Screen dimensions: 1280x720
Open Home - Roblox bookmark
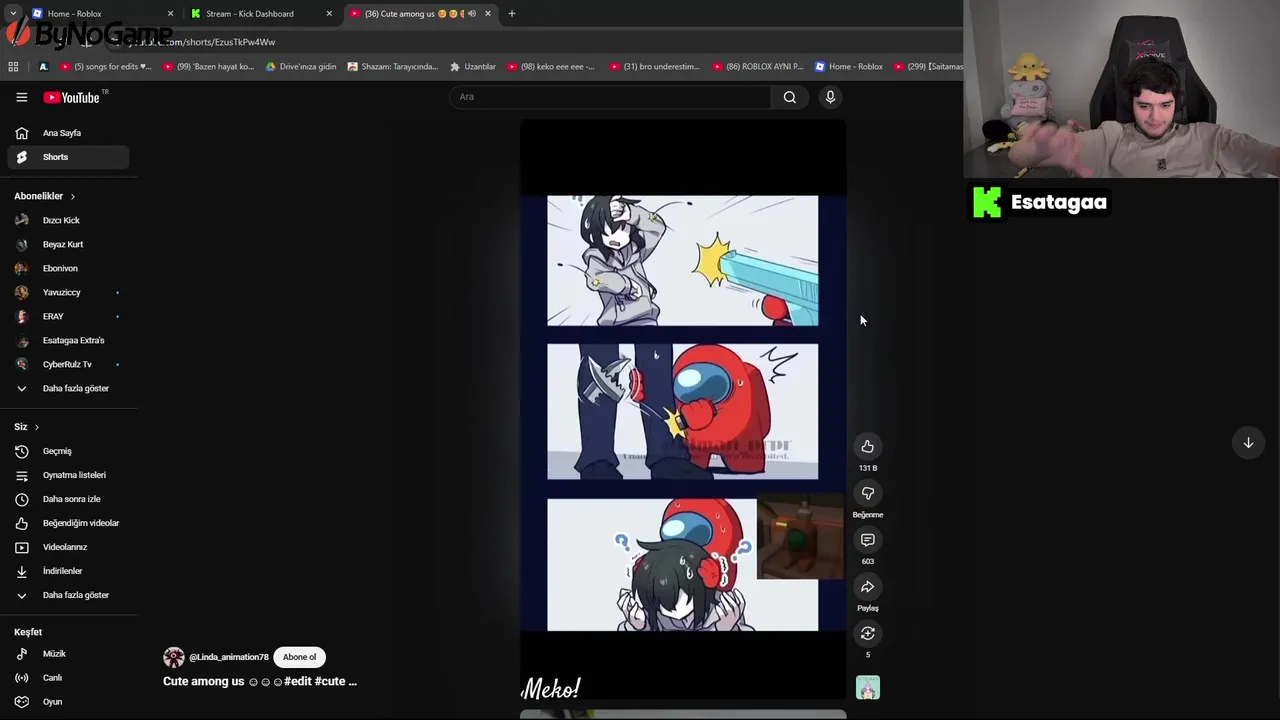point(849,67)
